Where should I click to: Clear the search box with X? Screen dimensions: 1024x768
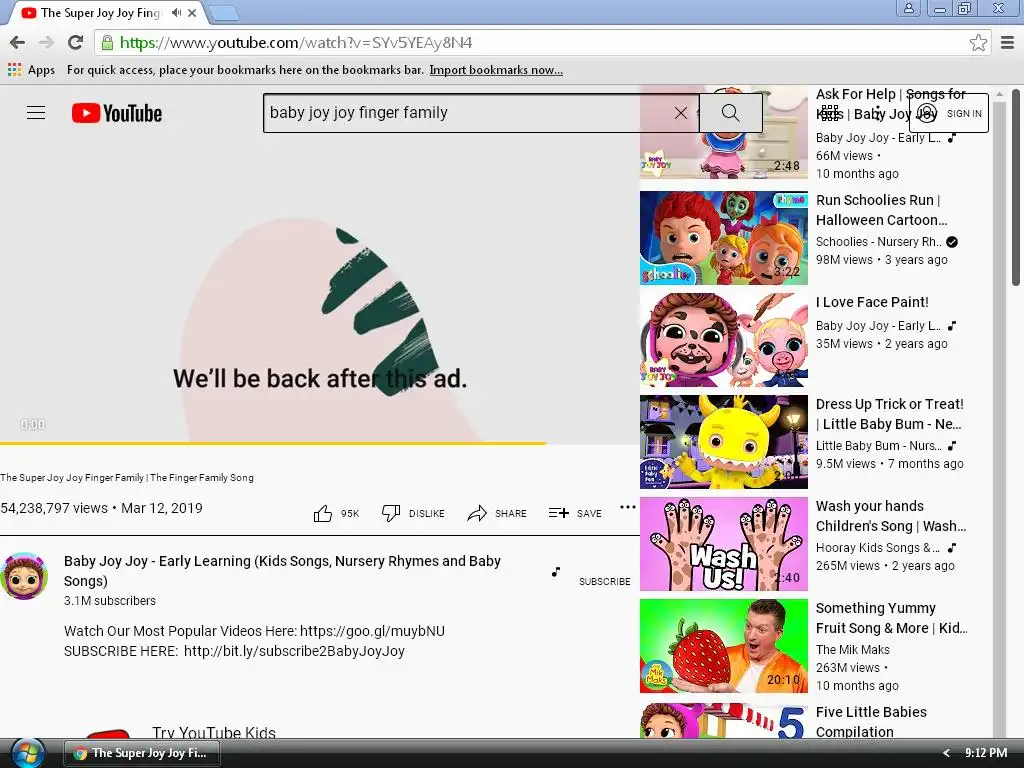(680, 113)
